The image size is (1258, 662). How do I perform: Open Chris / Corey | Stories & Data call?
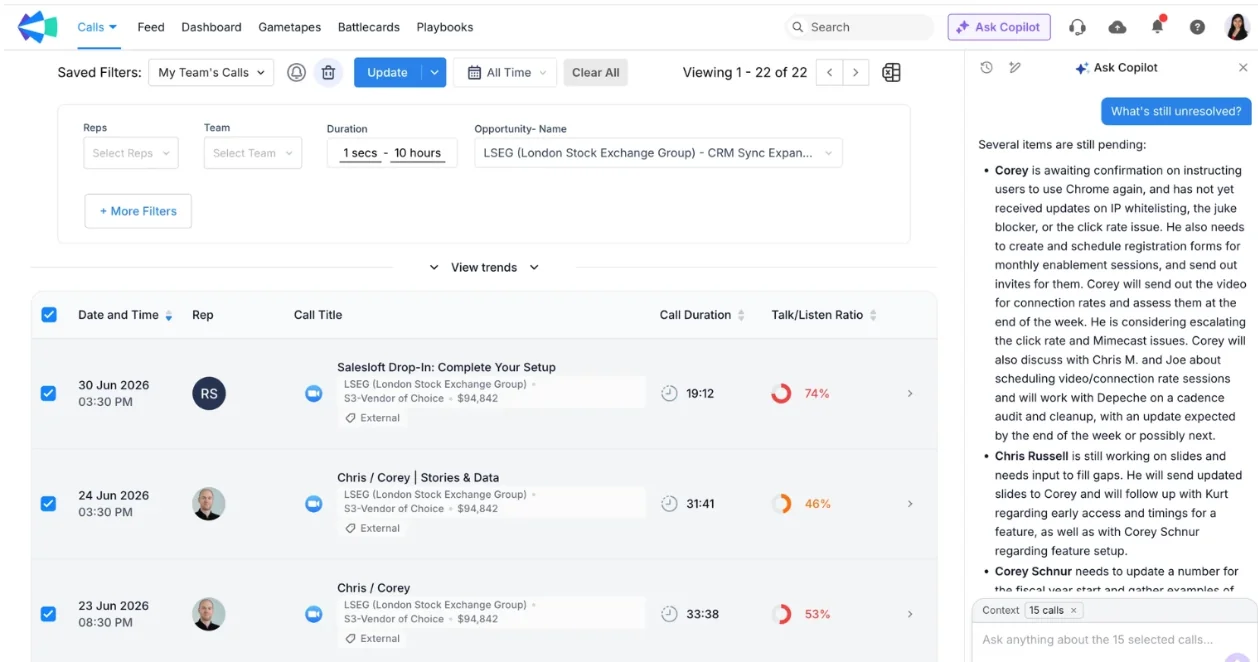click(x=418, y=477)
